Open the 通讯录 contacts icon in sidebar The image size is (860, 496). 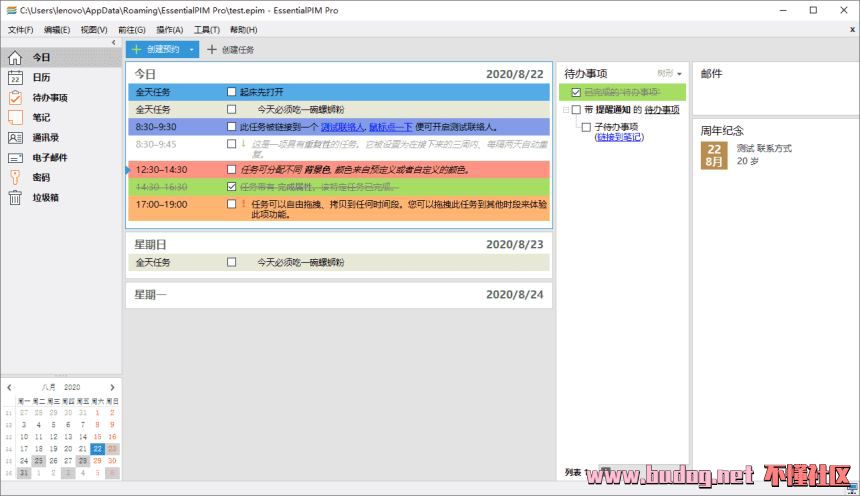(x=15, y=138)
